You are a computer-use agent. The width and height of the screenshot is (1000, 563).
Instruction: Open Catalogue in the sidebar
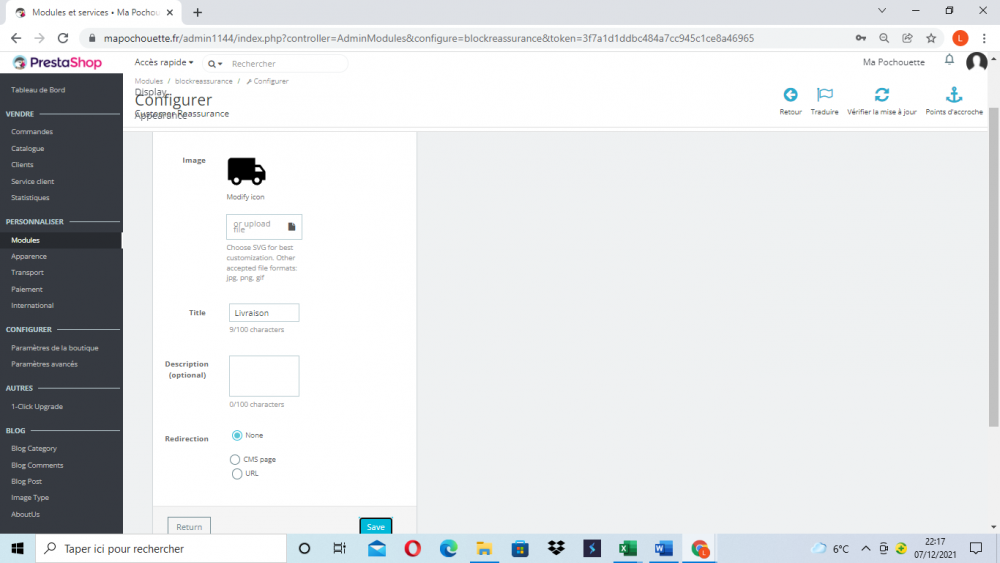27,149
